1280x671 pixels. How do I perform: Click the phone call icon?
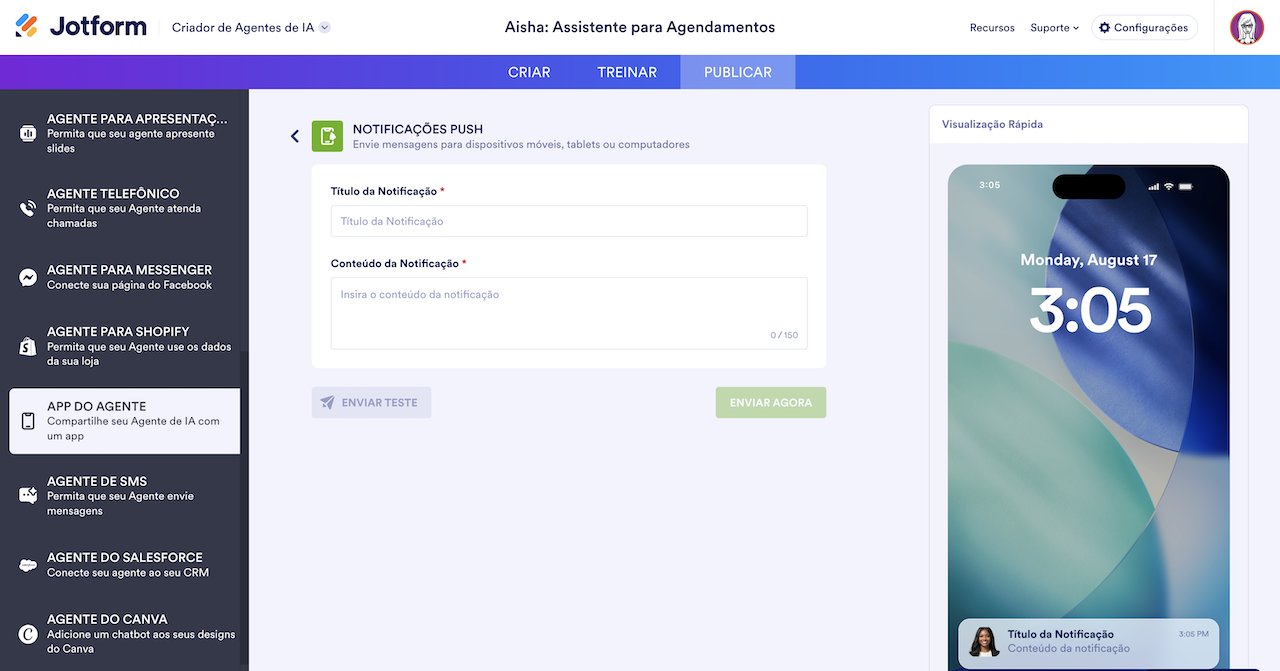(x=28, y=208)
